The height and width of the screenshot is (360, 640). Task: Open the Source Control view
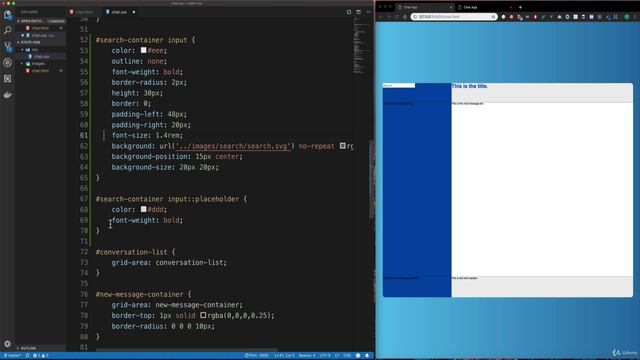(7, 46)
